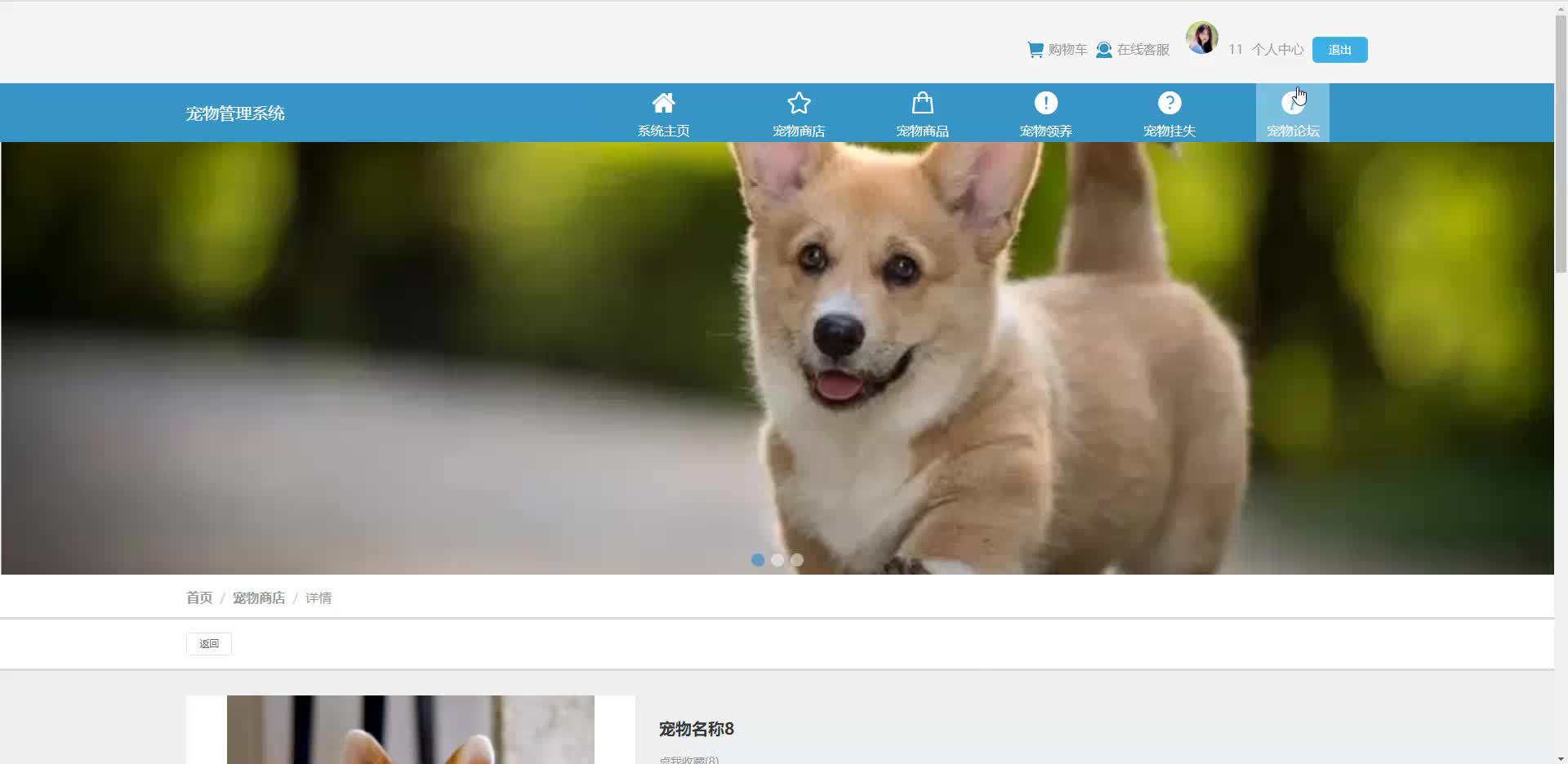The image size is (1568, 764).
Task: Select the 宠物商店 star icon
Action: [799, 103]
